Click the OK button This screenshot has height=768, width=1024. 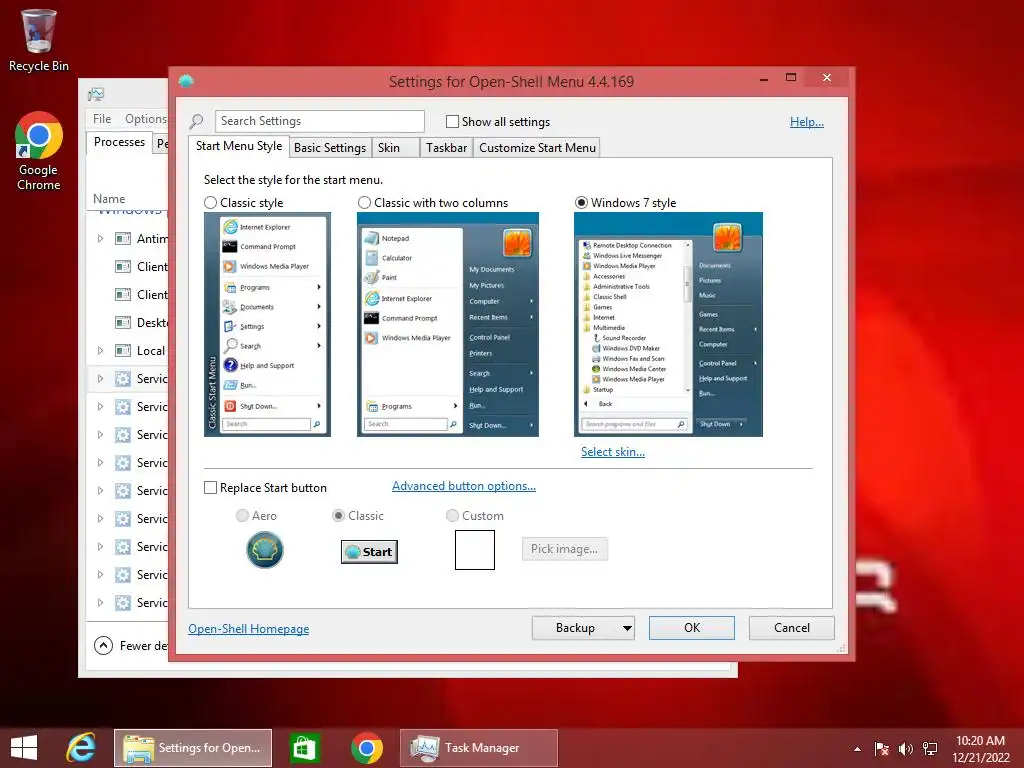point(692,628)
